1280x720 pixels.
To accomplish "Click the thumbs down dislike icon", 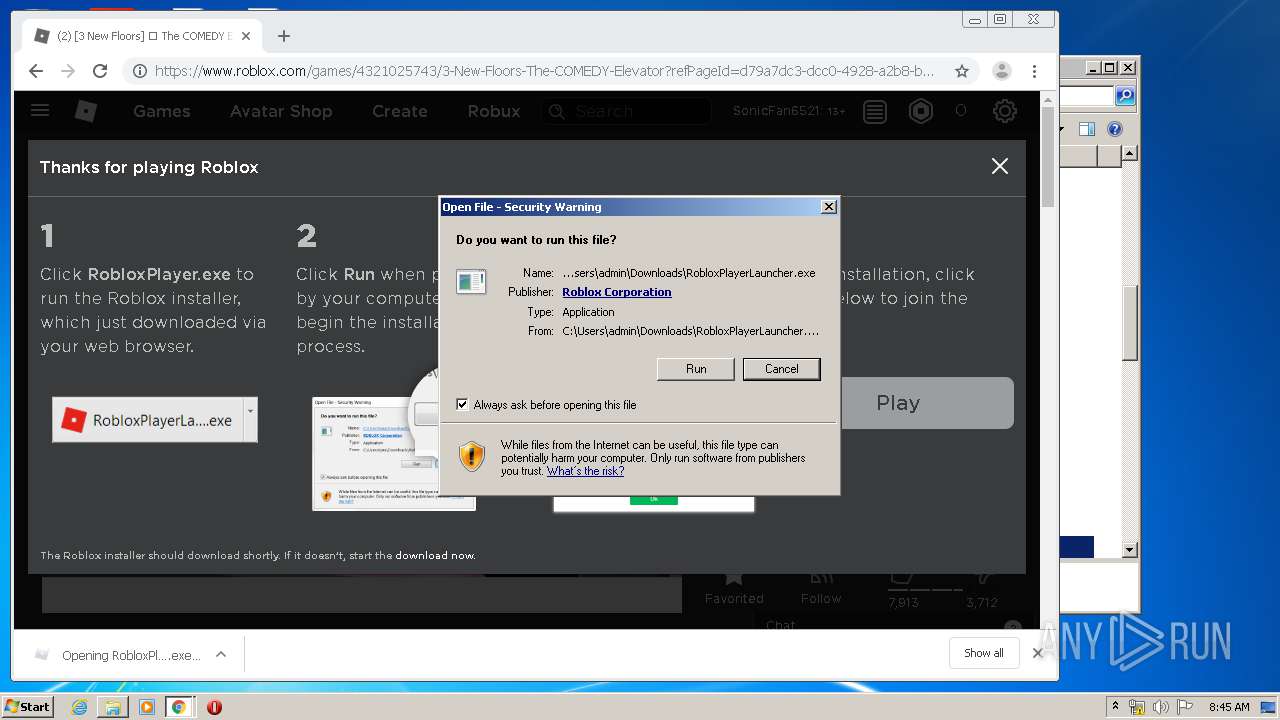I will point(983,578).
